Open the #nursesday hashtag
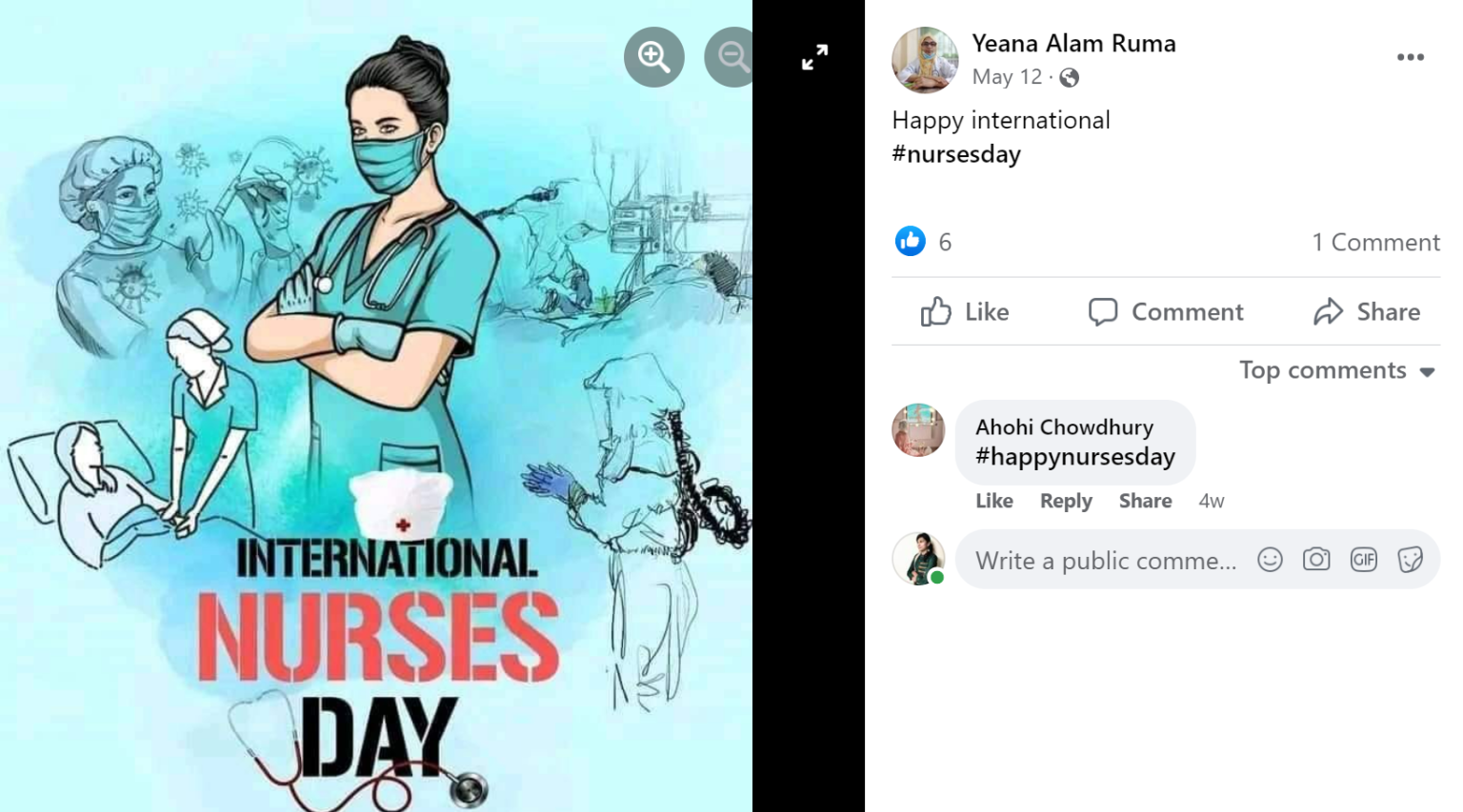 click(x=956, y=153)
